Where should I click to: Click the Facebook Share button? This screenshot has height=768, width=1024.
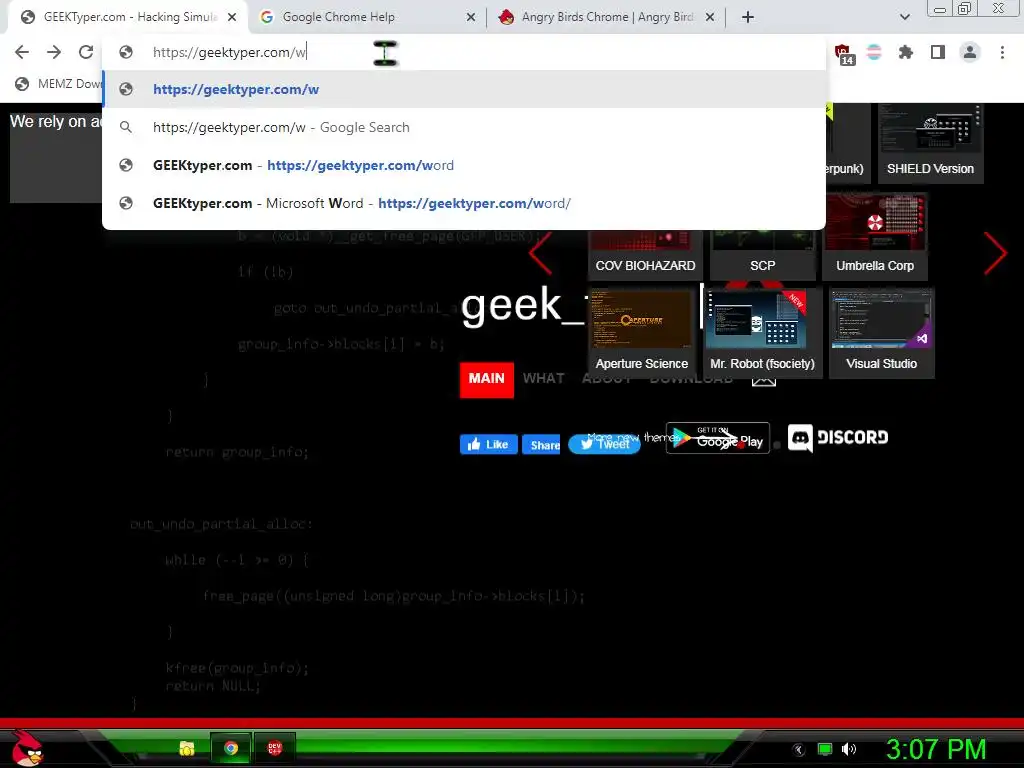click(x=541, y=445)
